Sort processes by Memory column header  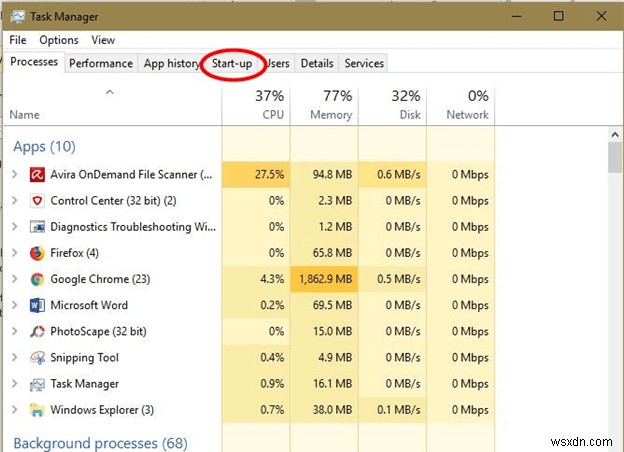(324, 105)
